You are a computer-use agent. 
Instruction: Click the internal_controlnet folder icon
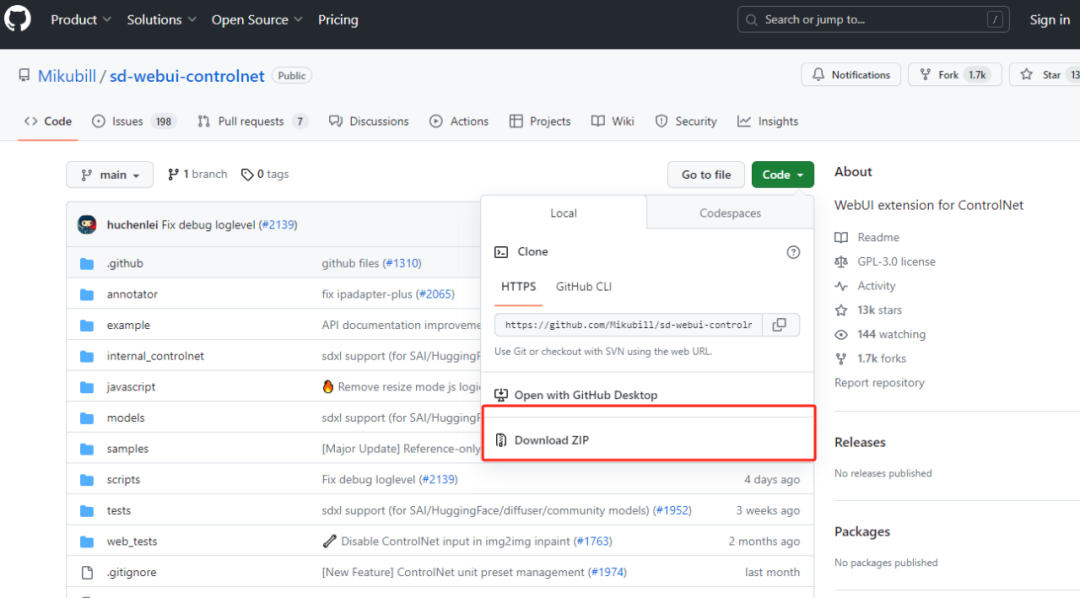pyautogui.click(x=87, y=356)
